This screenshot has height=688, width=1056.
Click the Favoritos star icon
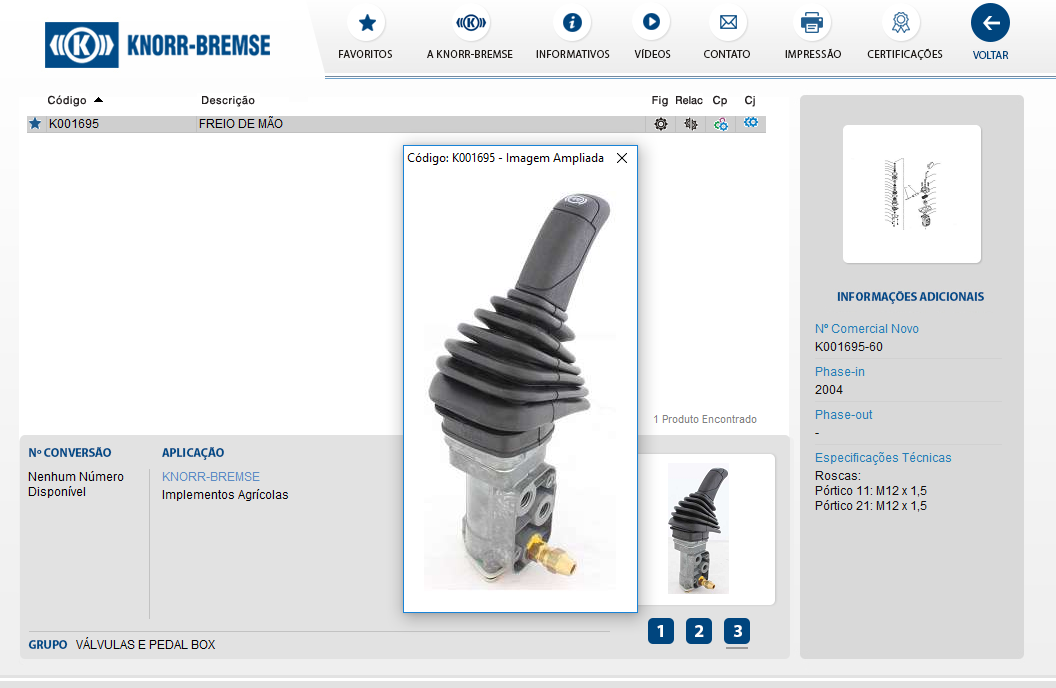pos(367,22)
